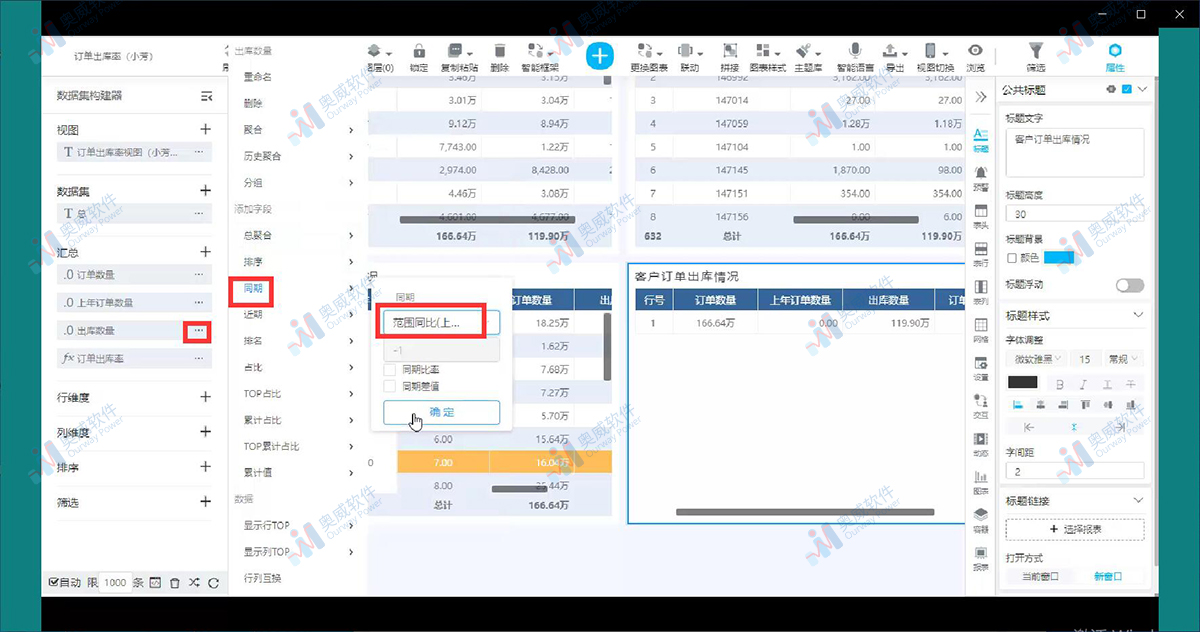1200x632 pixels.
Task: Click the blue plus add button
Action: (x=599, y=56)
